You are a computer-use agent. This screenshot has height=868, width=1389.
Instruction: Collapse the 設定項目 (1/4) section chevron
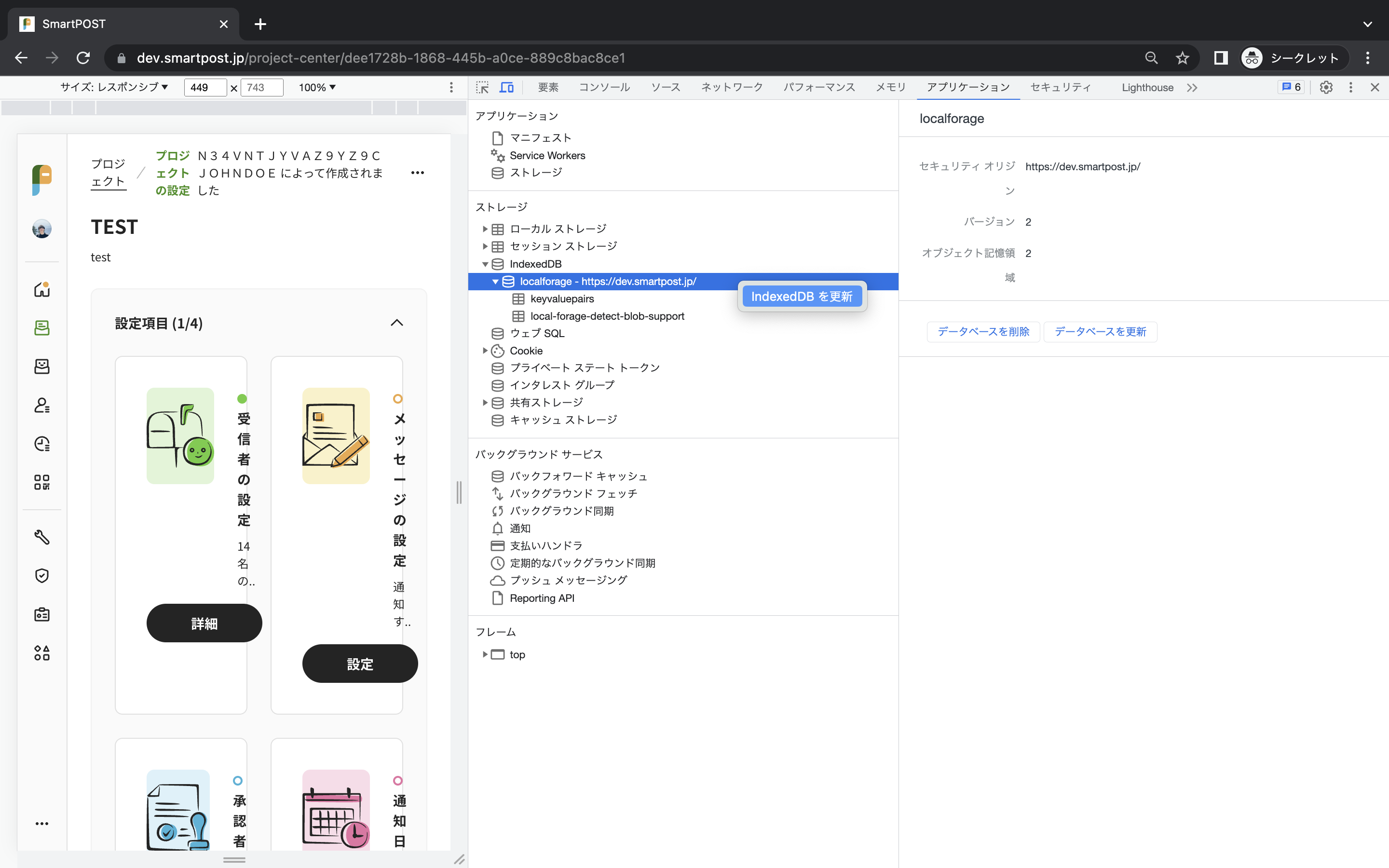tap(396, 323)
